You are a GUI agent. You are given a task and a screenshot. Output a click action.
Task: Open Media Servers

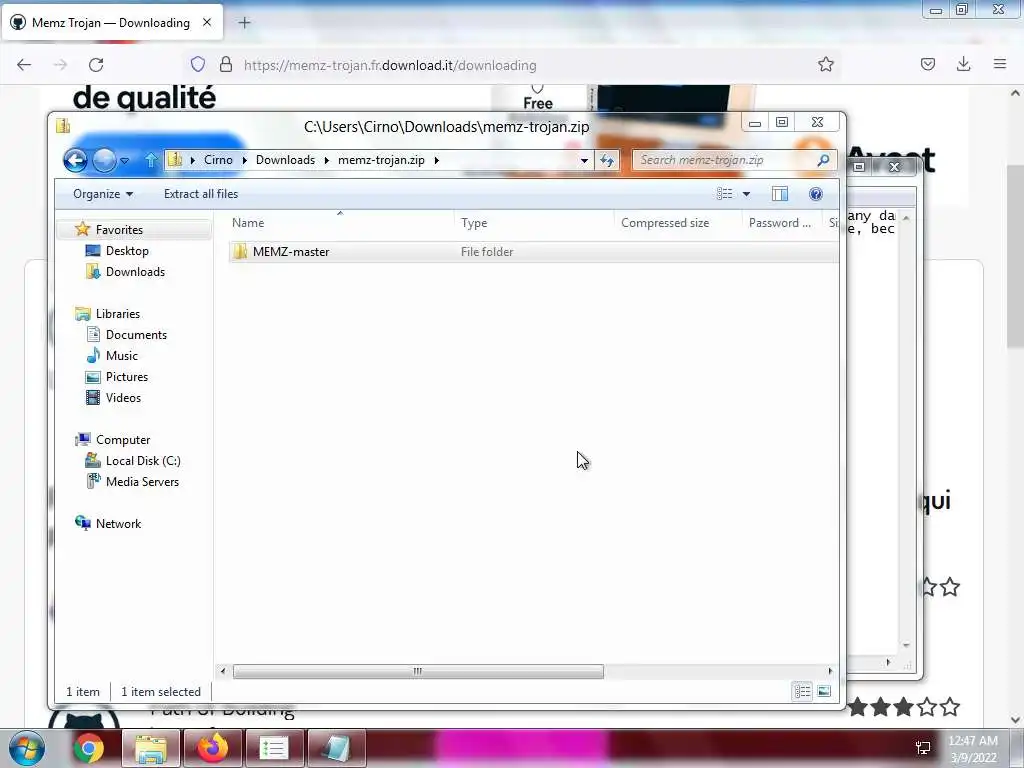coord(142,482)
